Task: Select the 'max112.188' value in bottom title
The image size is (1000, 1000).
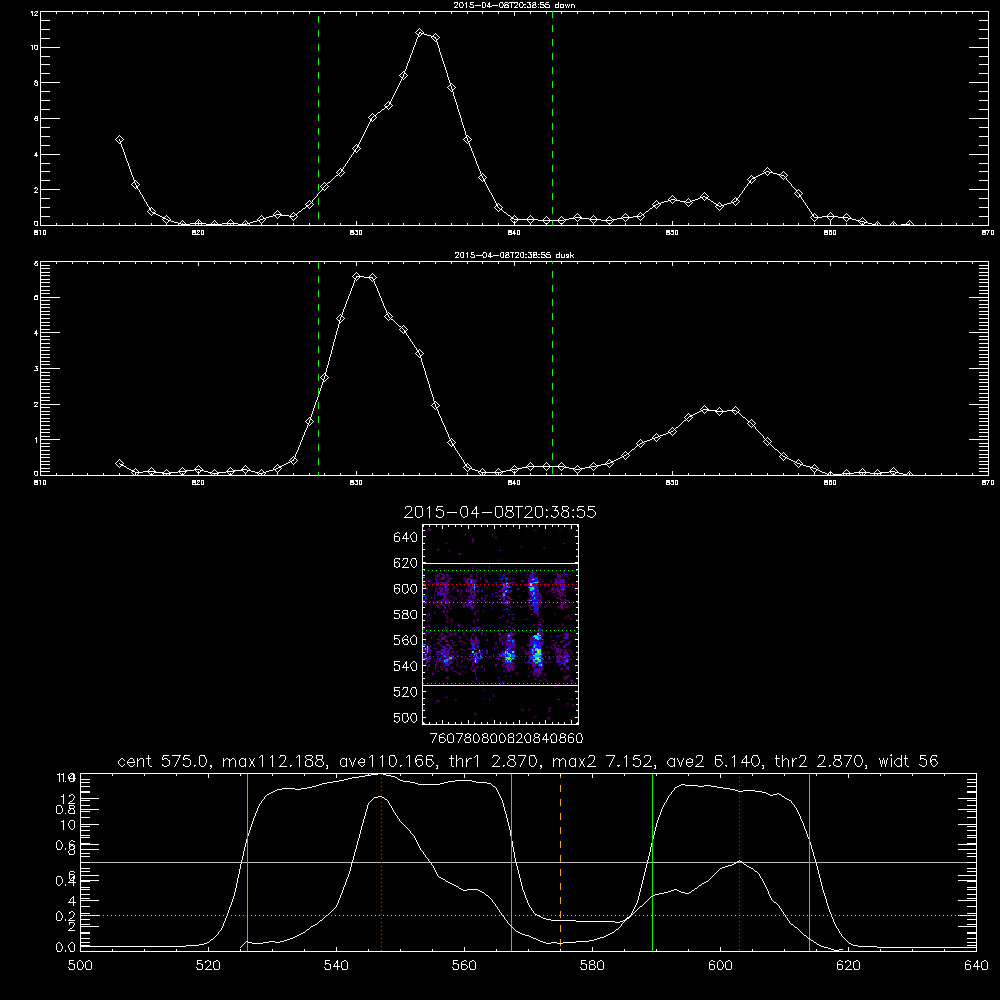Action: (x=276, y=761)
